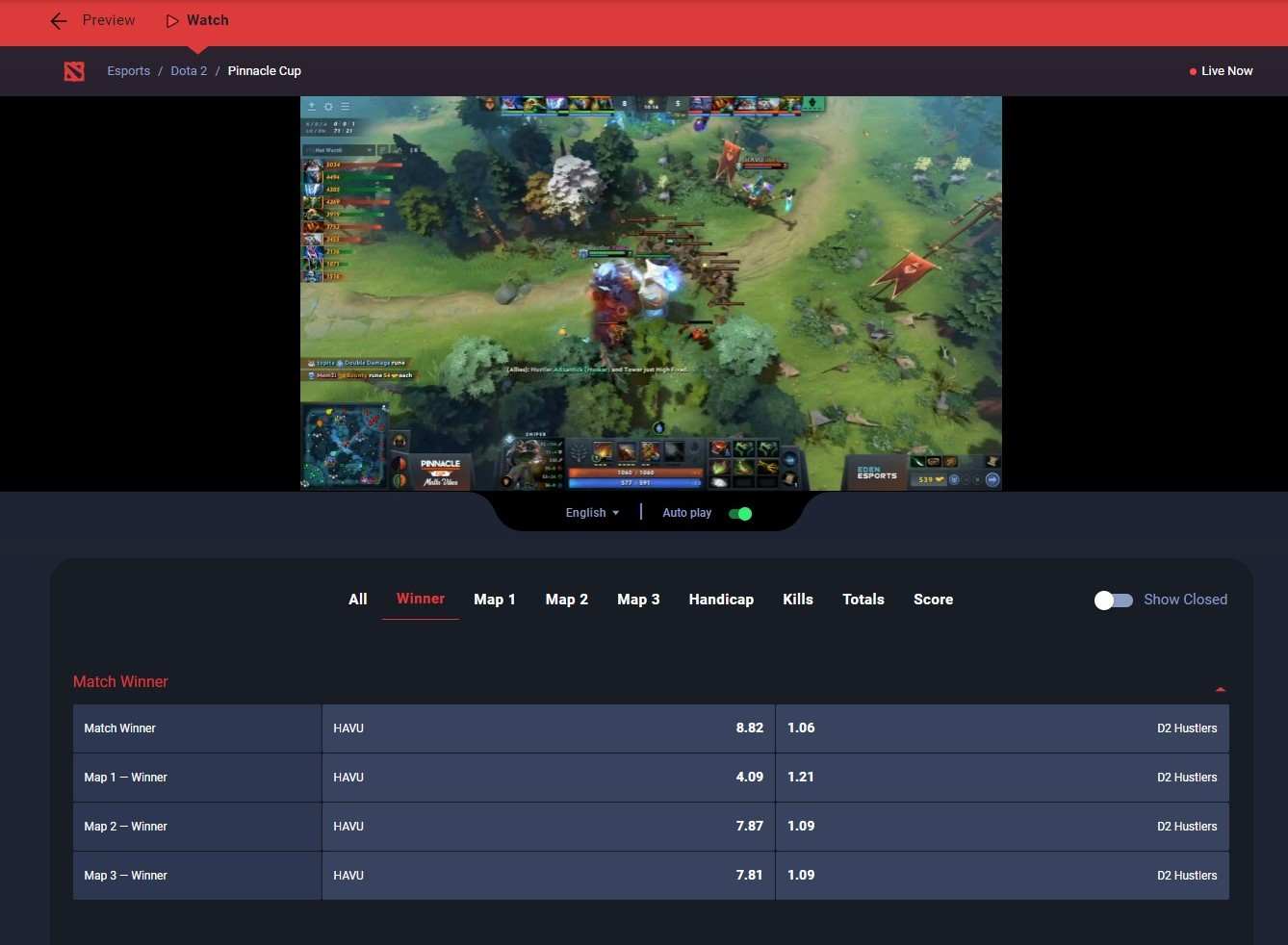Select the Score tab

(x=934, y=600)
